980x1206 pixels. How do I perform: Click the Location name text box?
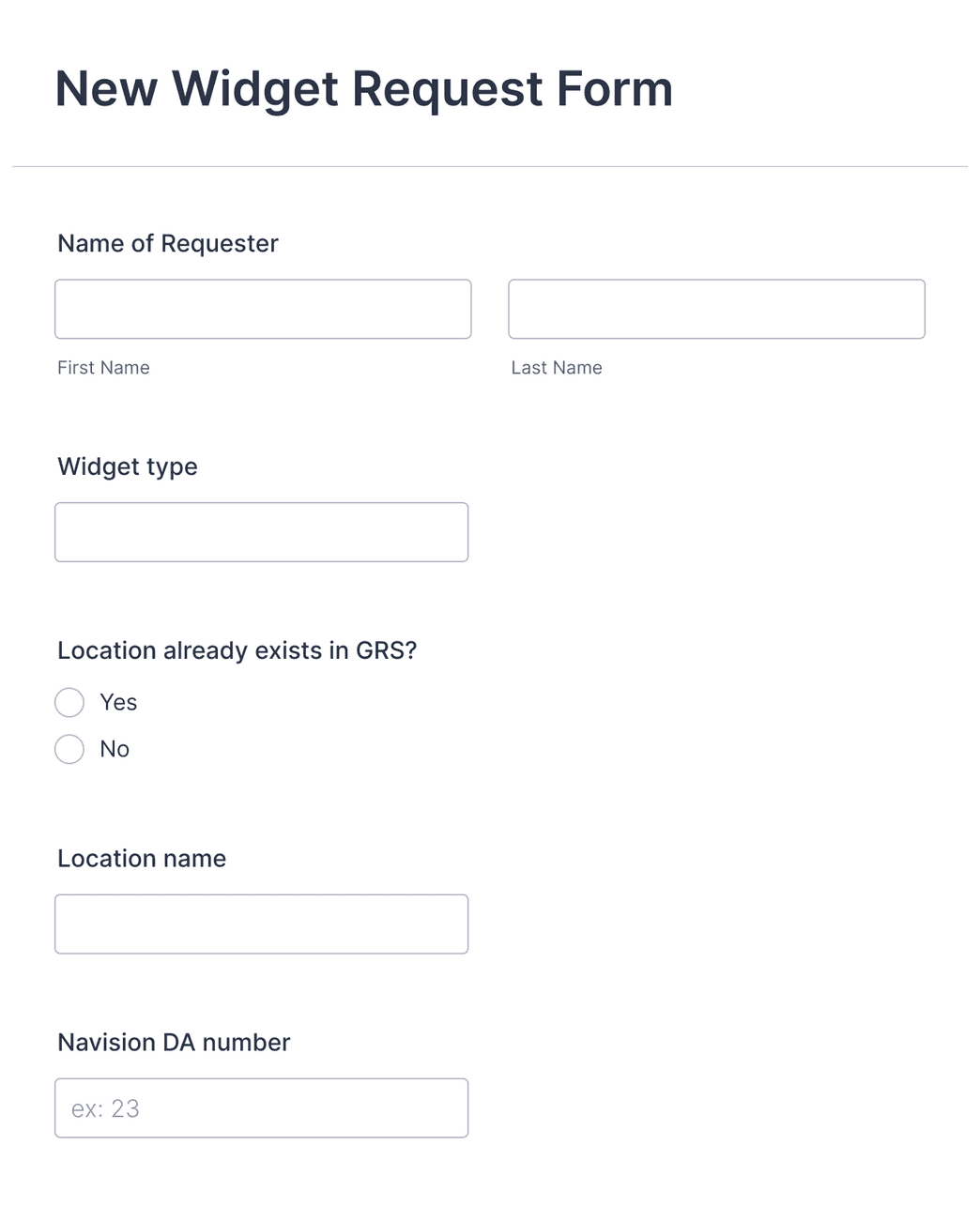pos(261,924)
